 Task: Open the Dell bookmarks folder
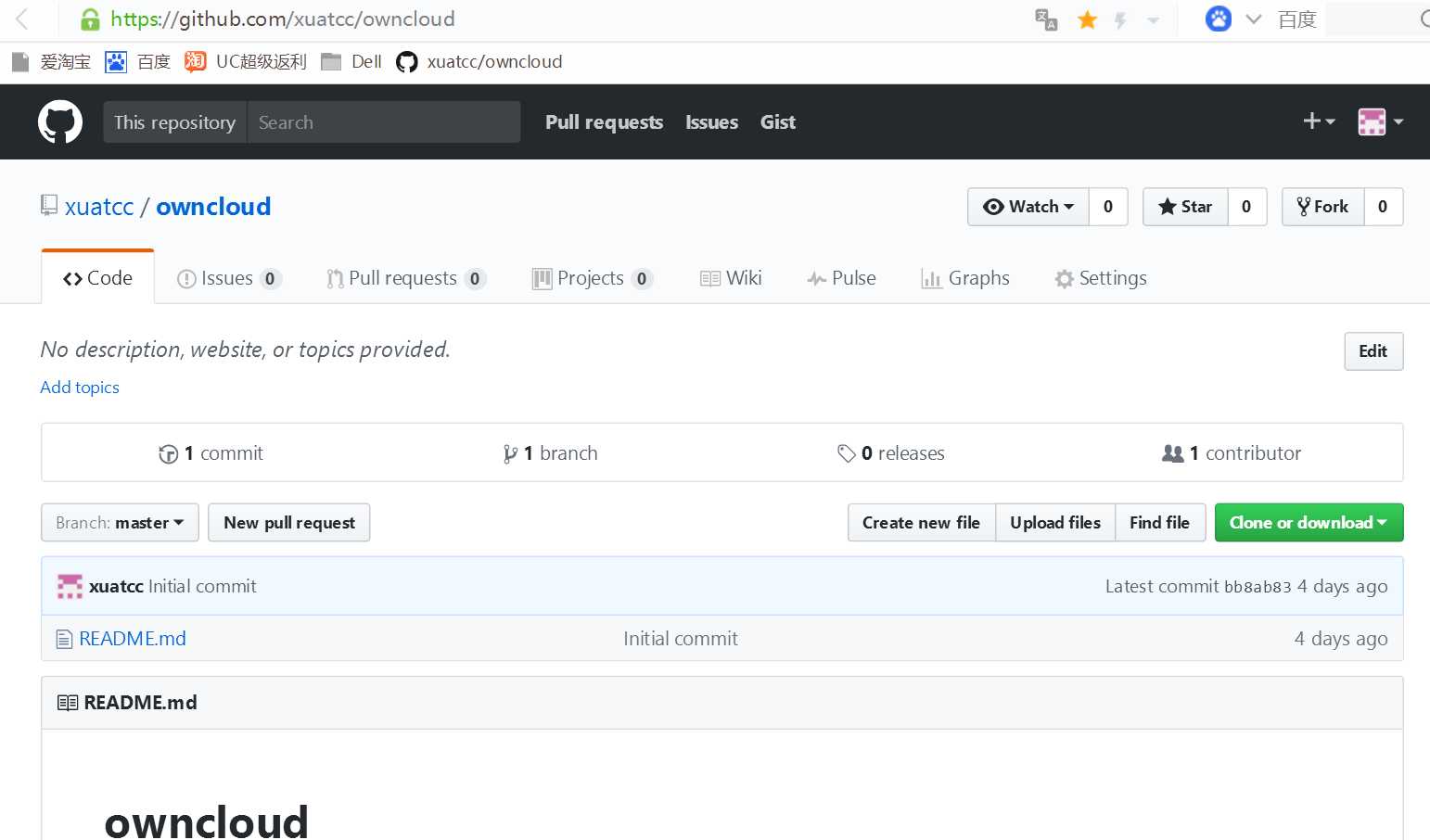pos(351,62)
